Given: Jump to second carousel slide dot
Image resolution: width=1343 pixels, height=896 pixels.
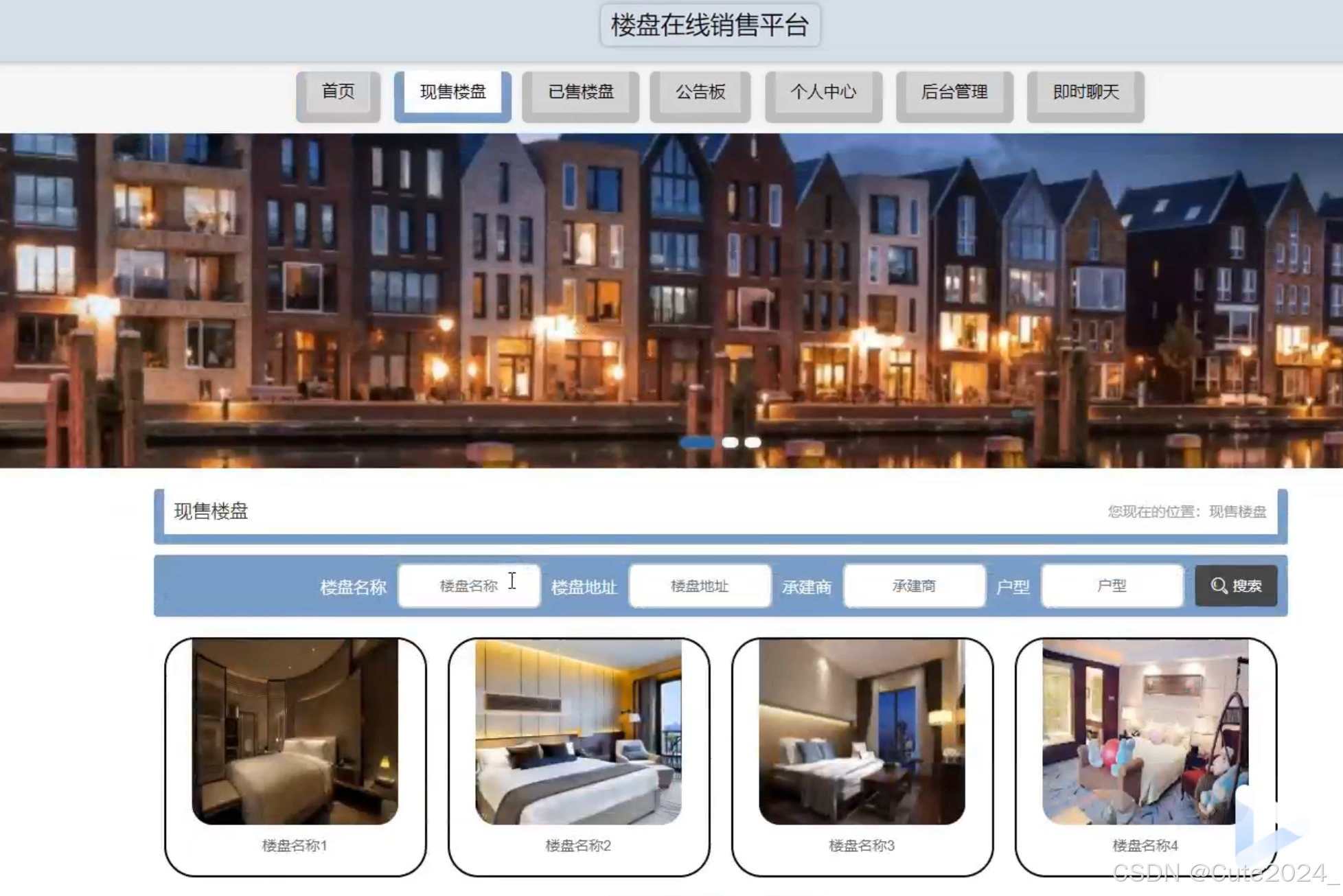Looking at the screenshot, I should (730, 443).
